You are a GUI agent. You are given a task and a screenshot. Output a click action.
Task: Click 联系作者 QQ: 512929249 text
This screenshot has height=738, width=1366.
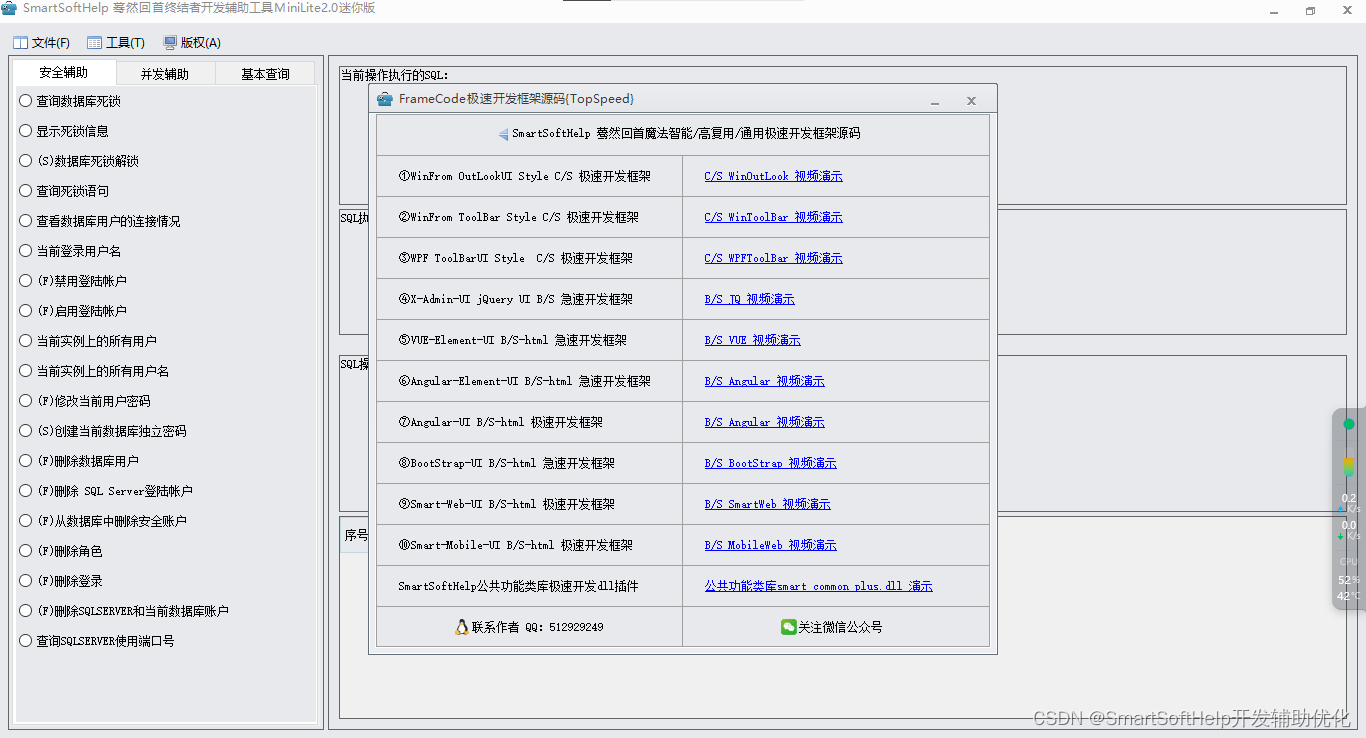(x=537, y=627)
